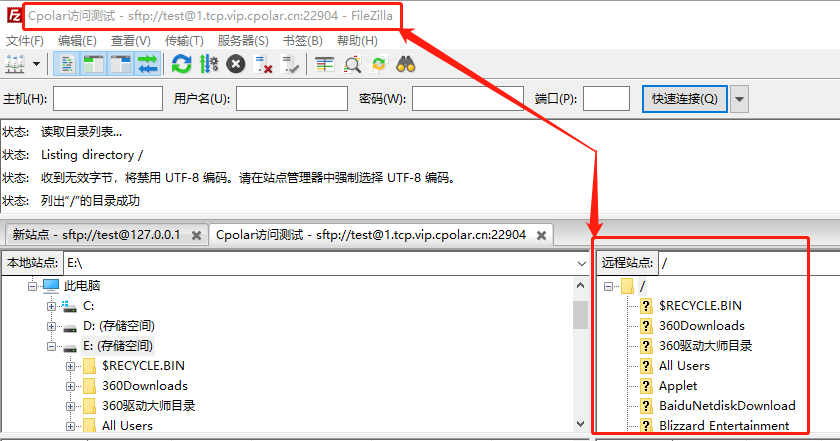Select local folder 360Downloads

tap(145, 386)
